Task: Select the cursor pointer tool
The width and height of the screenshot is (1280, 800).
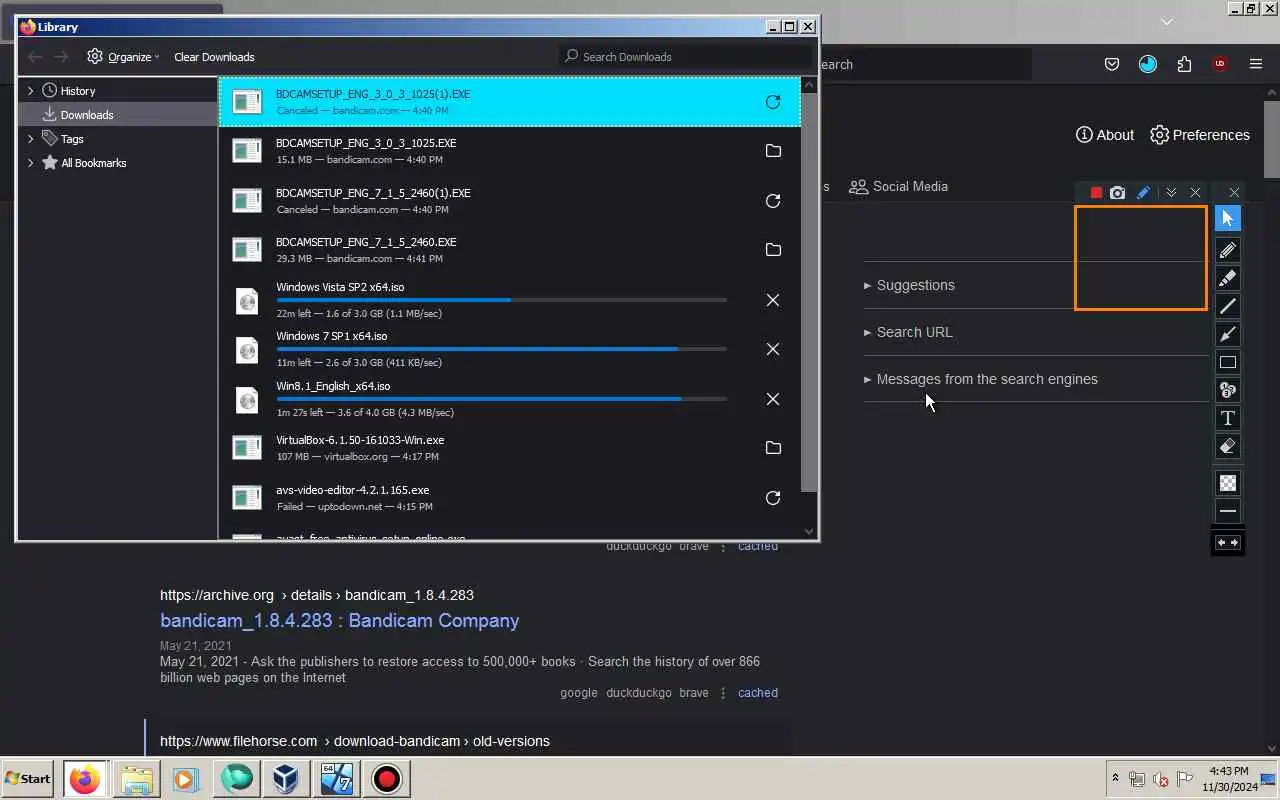Action: [1228, 218]
